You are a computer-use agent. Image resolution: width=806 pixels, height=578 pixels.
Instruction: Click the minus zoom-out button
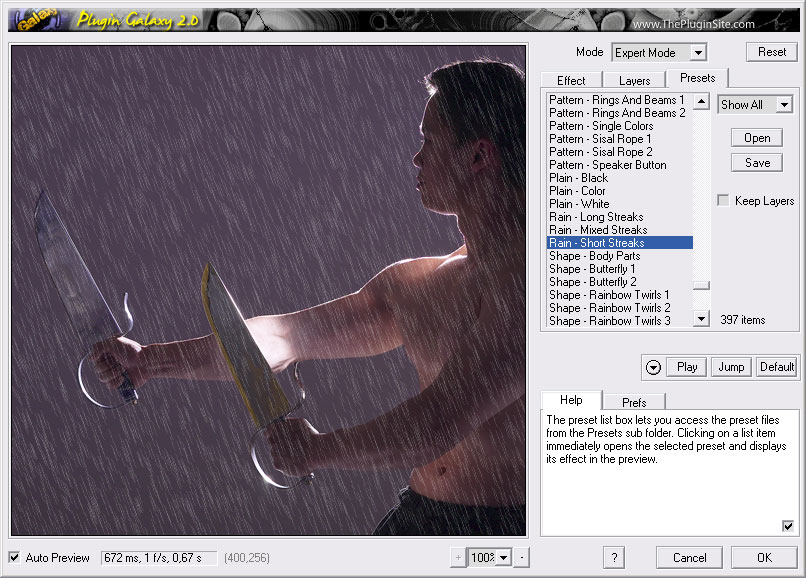point(522,557)
